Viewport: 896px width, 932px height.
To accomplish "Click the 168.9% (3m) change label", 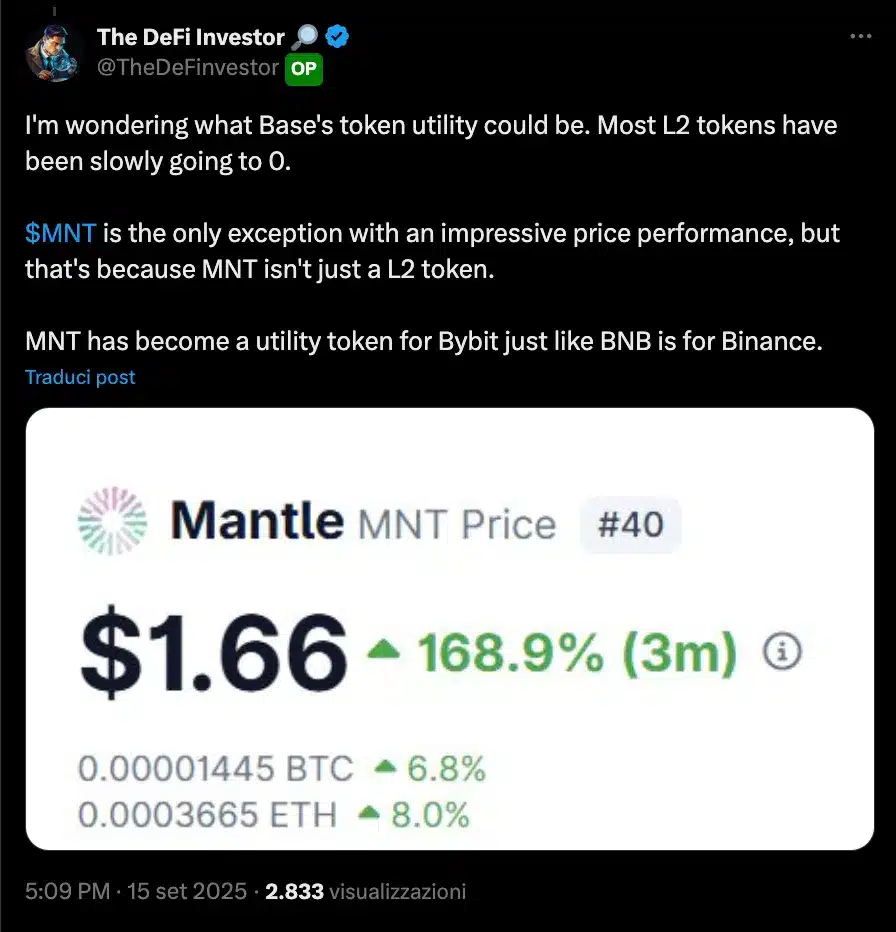I will 574,653.
